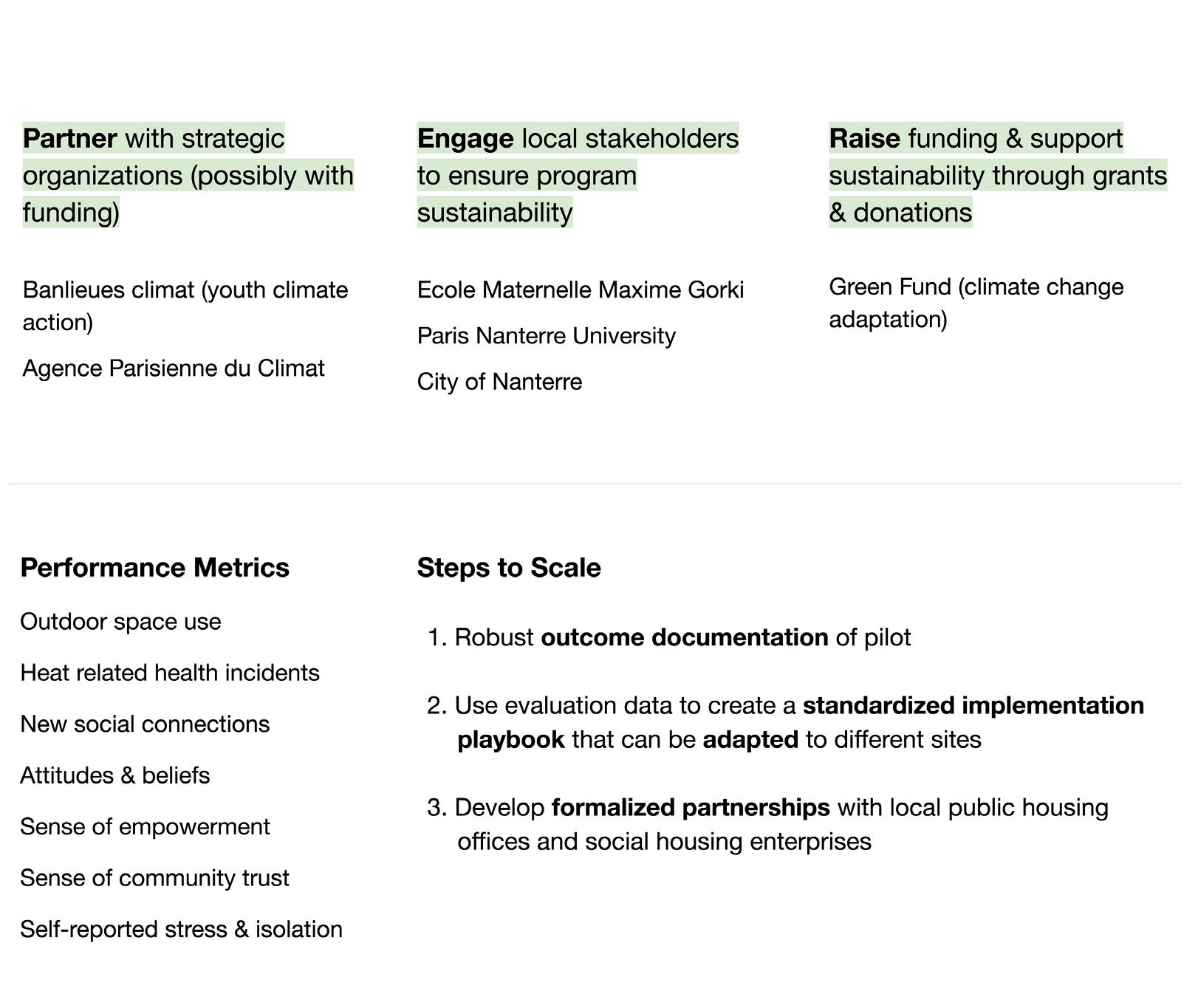Click the "City of Nanterre" line

[499, 382]
